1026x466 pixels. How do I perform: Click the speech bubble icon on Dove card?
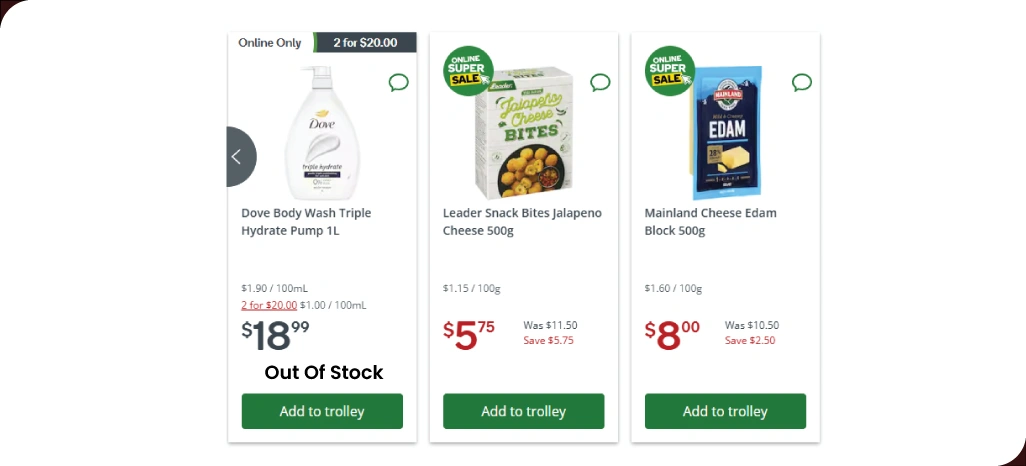tap(398, 82)
